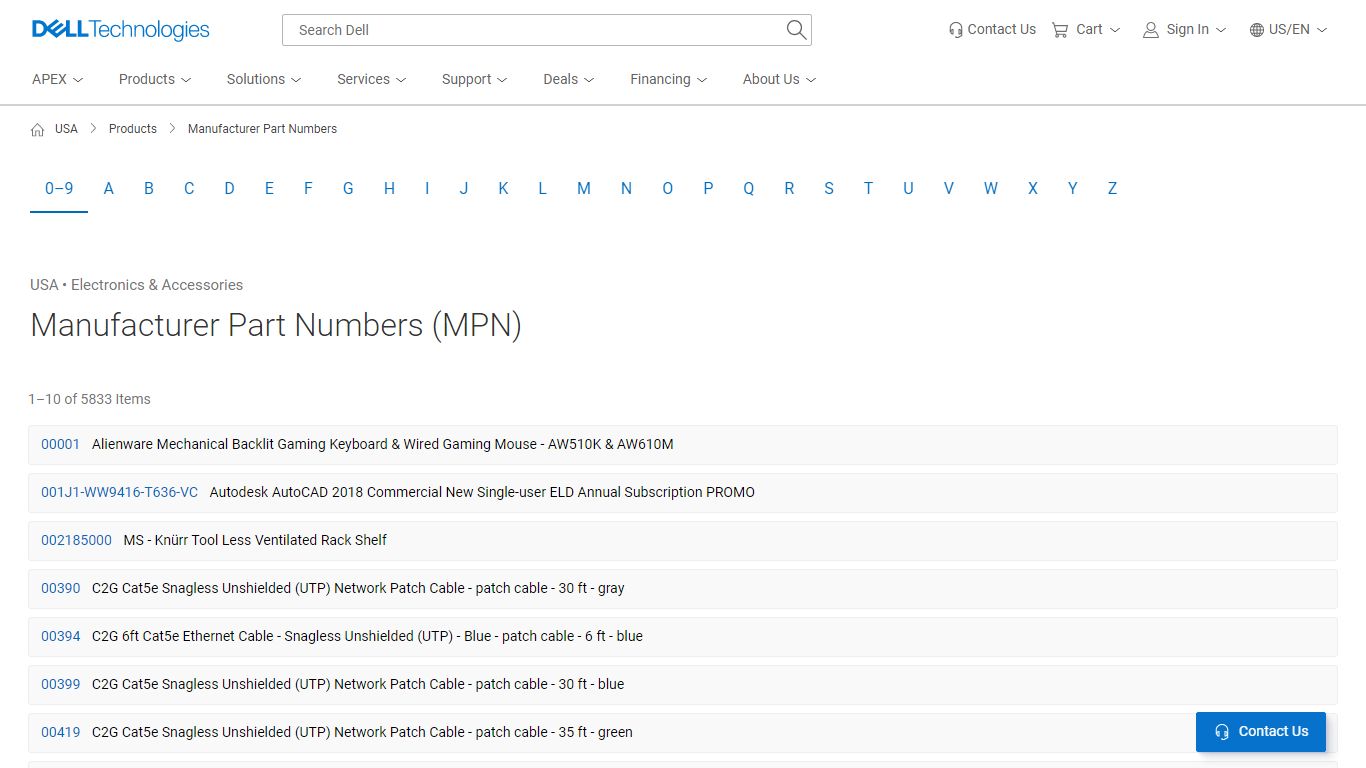Screen dimensions: 1366x768
Task: Switch to letter K tab
Action: click(503, 188)
